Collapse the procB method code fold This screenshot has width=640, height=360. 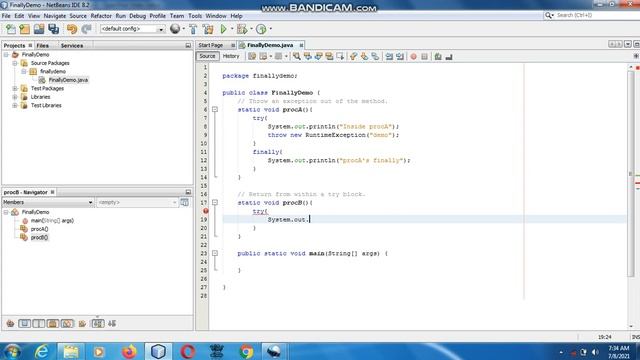[215, 202]
